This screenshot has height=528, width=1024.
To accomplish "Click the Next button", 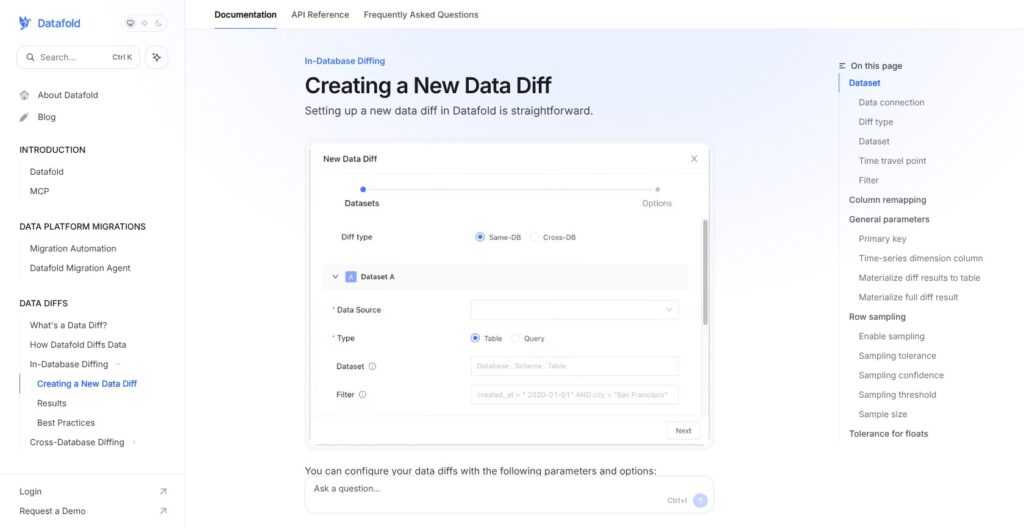I will (x=683, y=431).
